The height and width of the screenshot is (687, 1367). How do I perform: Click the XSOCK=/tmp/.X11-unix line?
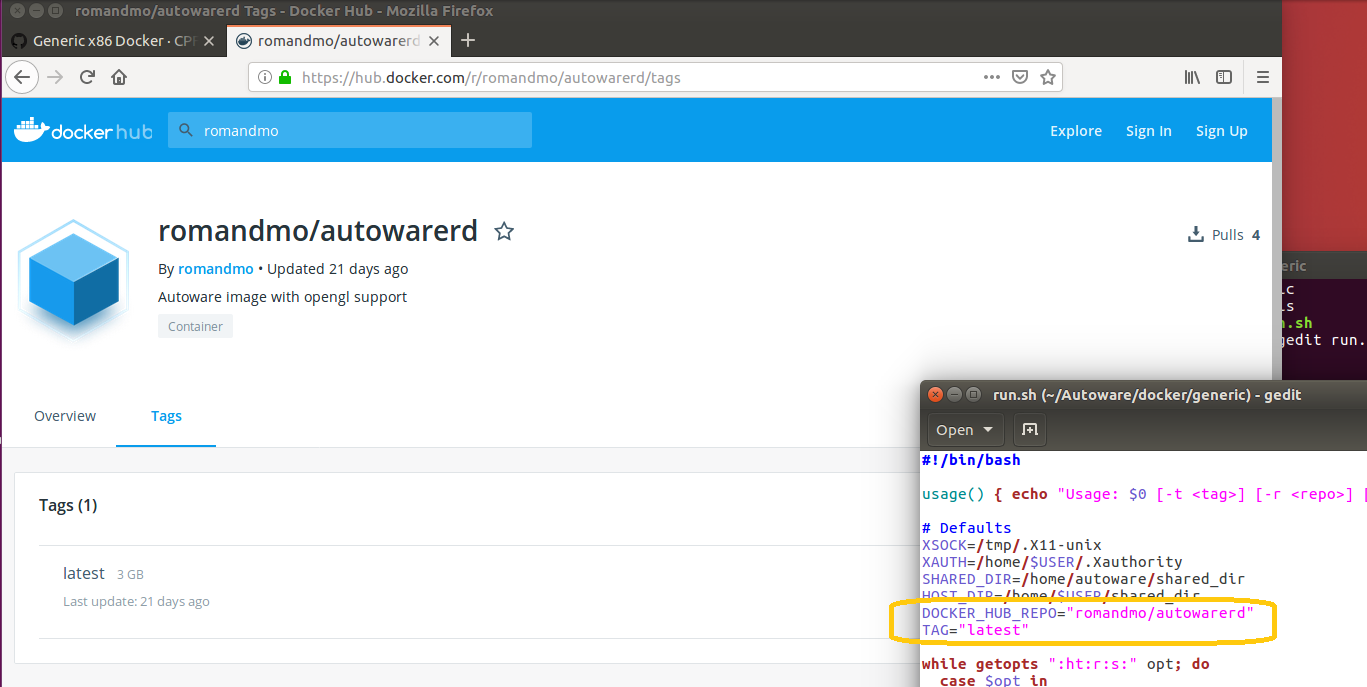pos(1012,545)
